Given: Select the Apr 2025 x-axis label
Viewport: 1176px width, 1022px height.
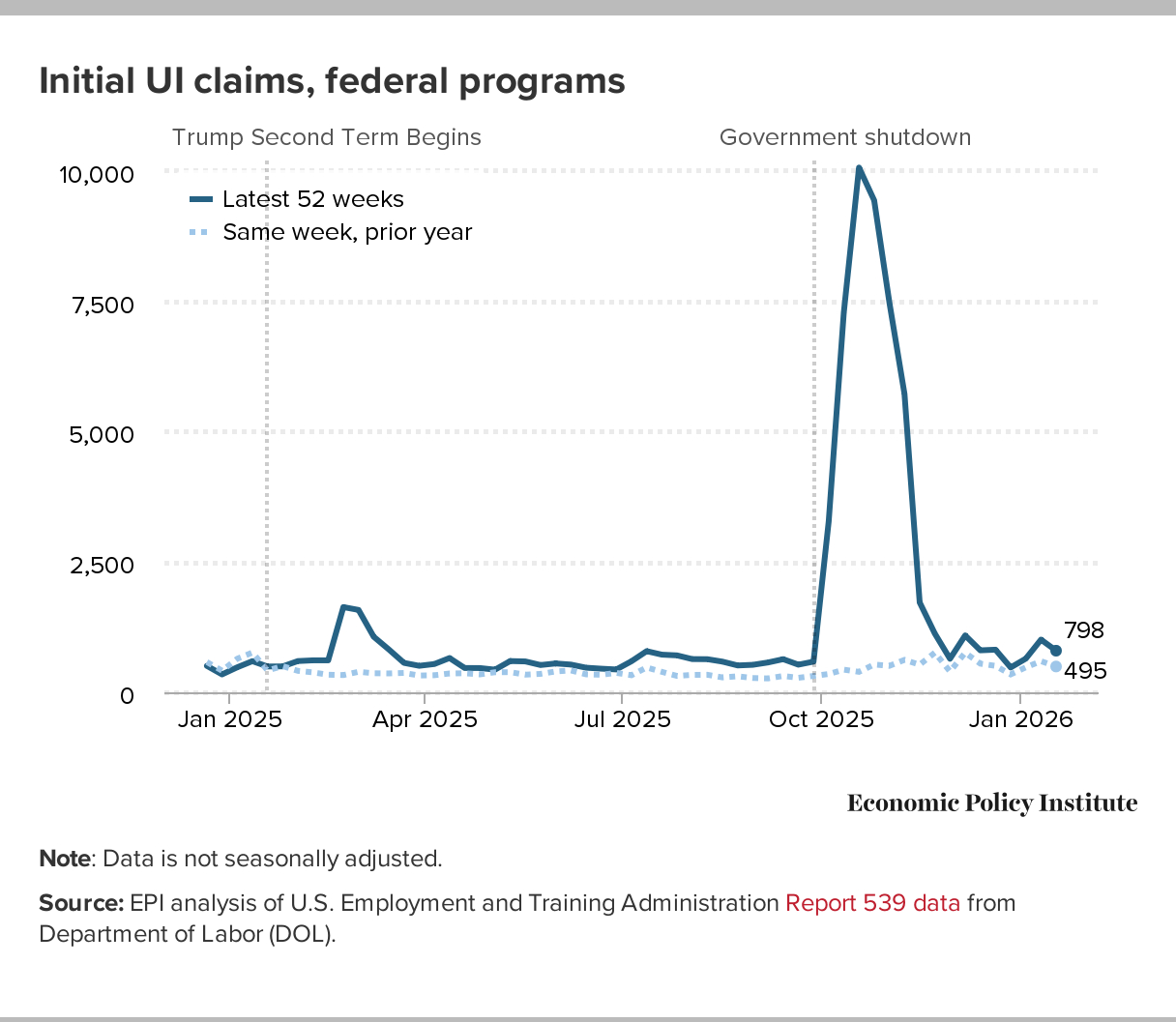Looking at the screenshot, I should click(425, 719).
